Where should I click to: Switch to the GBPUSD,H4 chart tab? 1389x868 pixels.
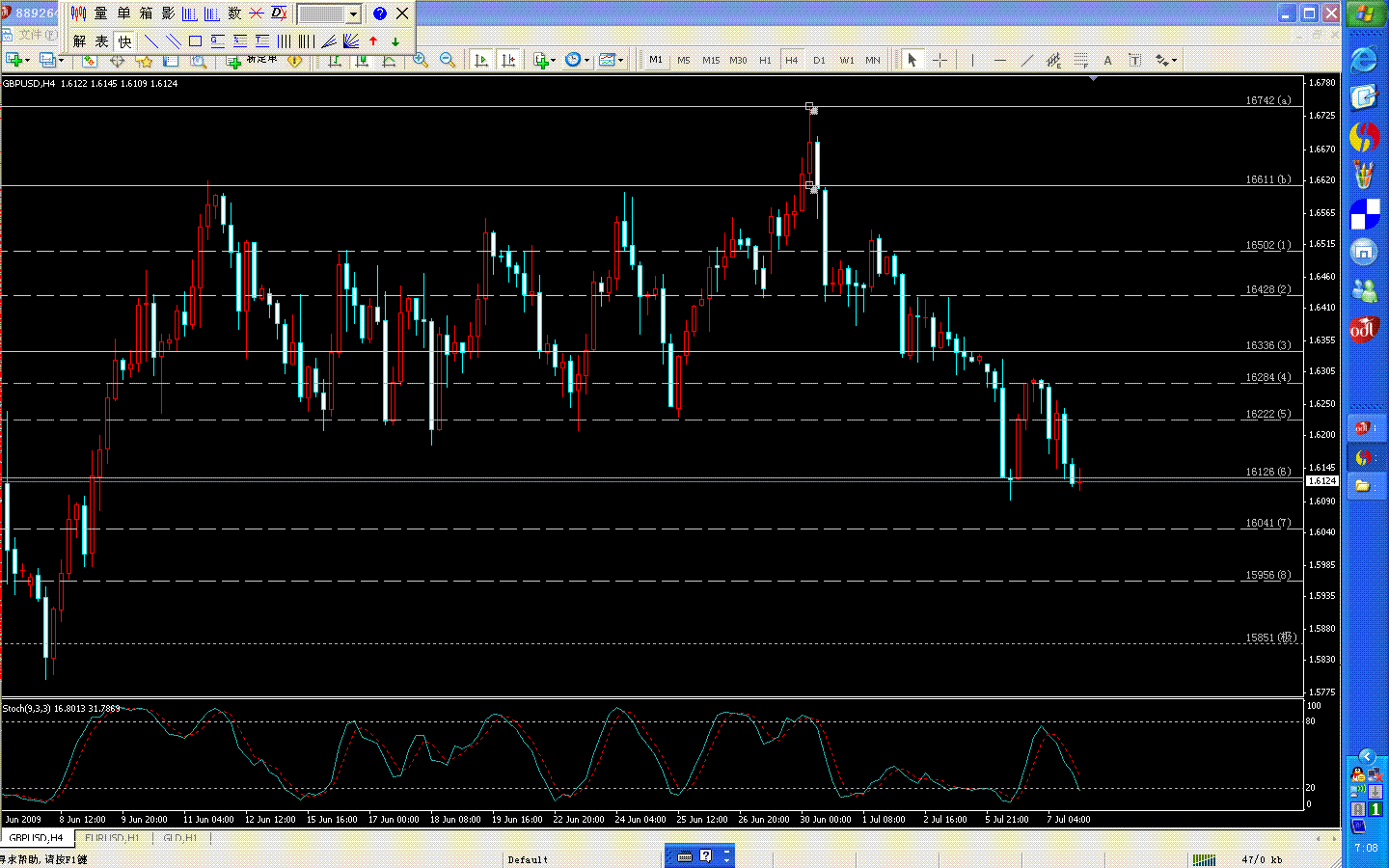click(x=36, y=838)
